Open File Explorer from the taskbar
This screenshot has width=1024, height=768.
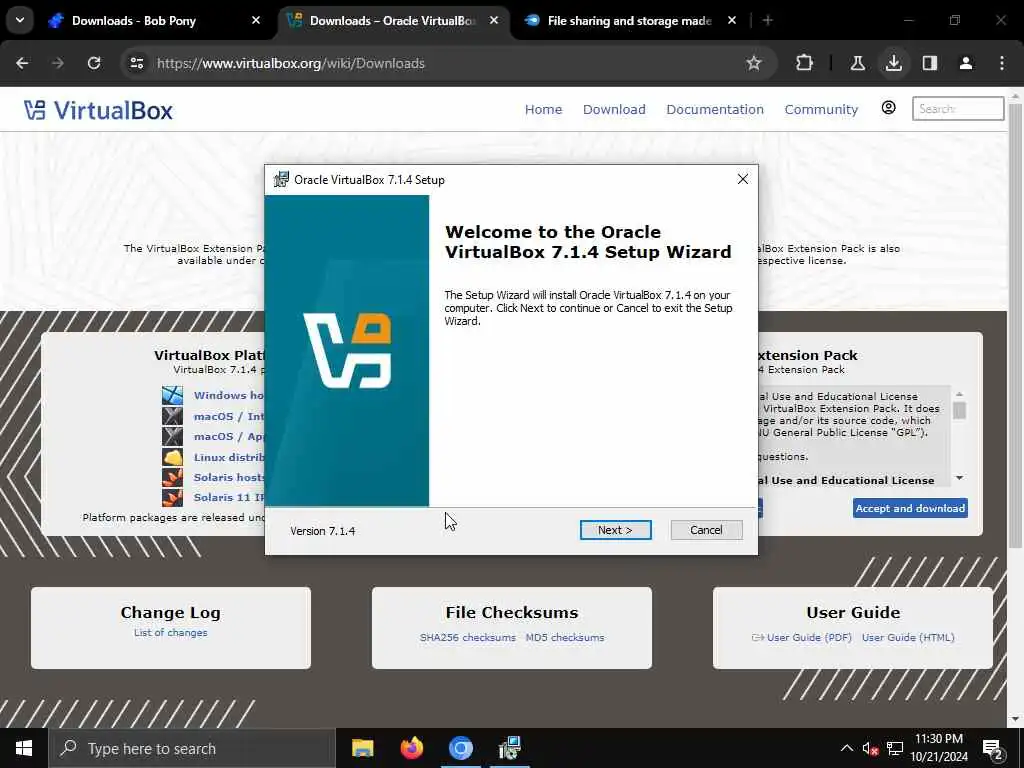362,748
